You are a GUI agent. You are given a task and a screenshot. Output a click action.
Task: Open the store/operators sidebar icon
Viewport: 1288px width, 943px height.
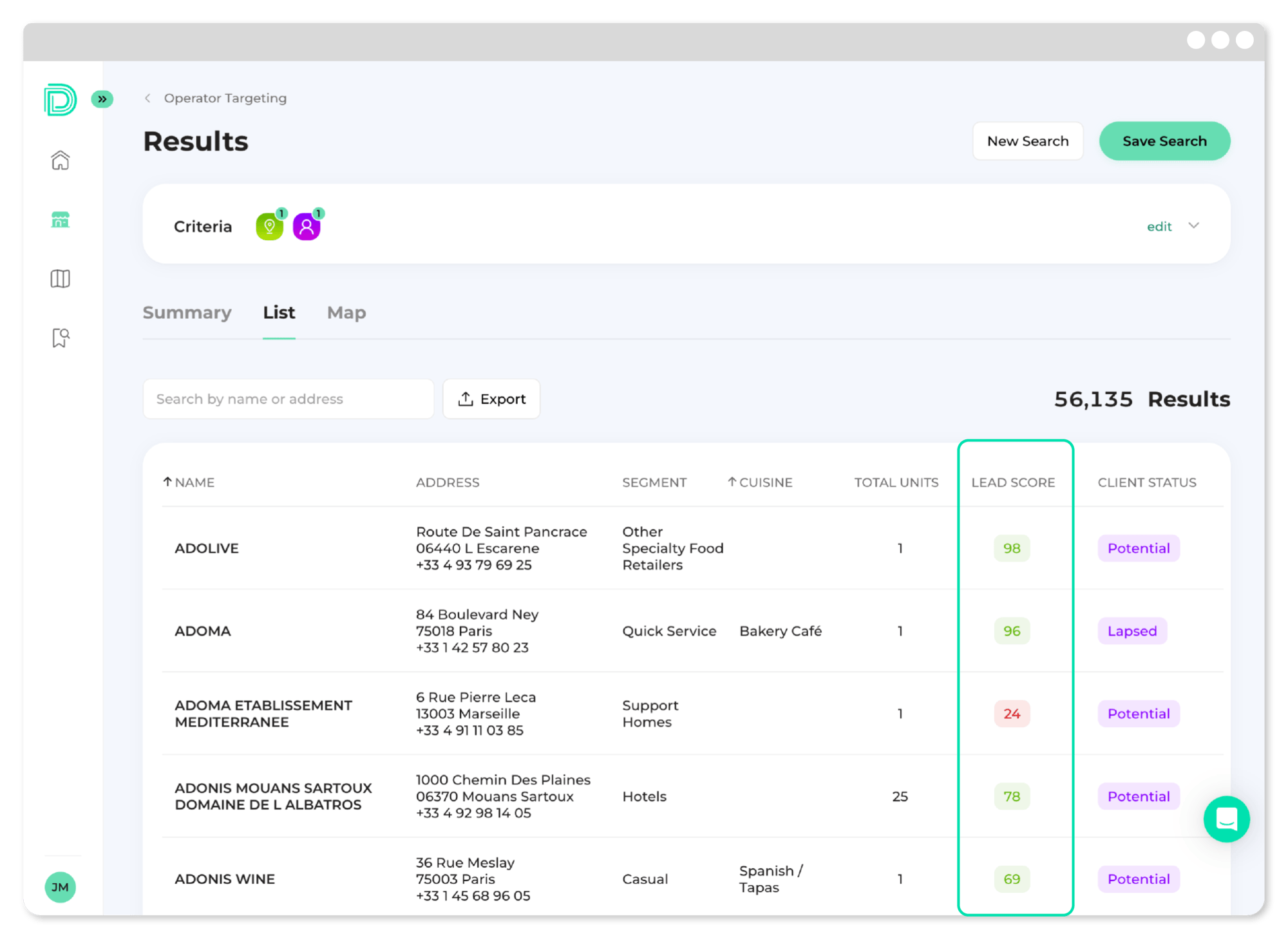pos(60,220)
